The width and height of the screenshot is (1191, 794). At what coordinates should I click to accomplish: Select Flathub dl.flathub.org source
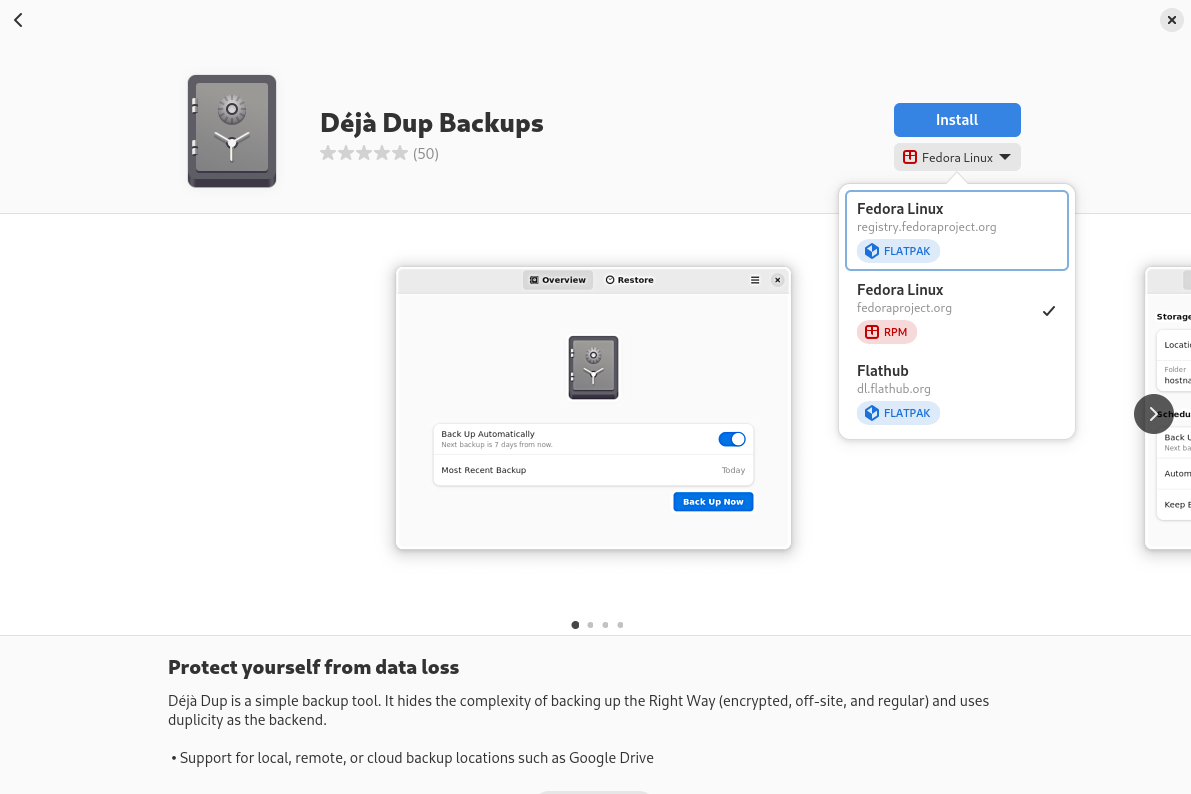pyautogui.click(x=956, y=392)
